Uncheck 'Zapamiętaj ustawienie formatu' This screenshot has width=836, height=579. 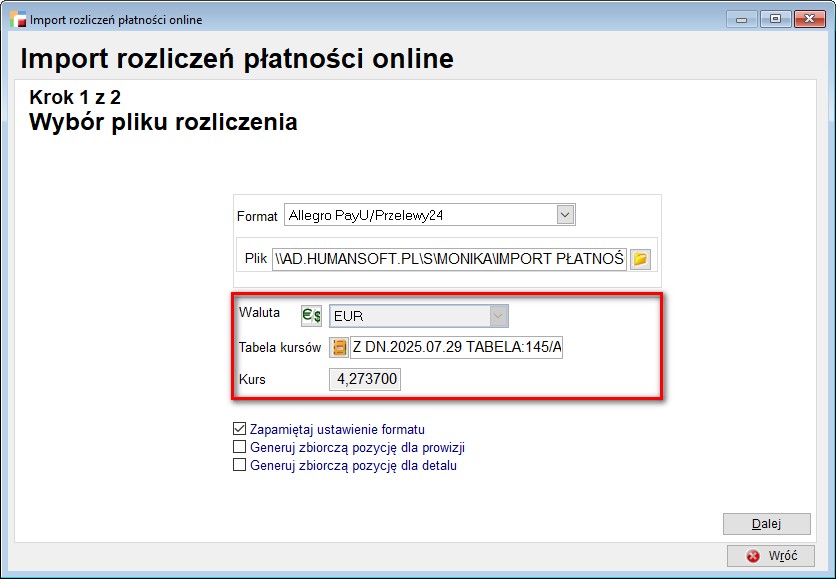coord(239,429)
